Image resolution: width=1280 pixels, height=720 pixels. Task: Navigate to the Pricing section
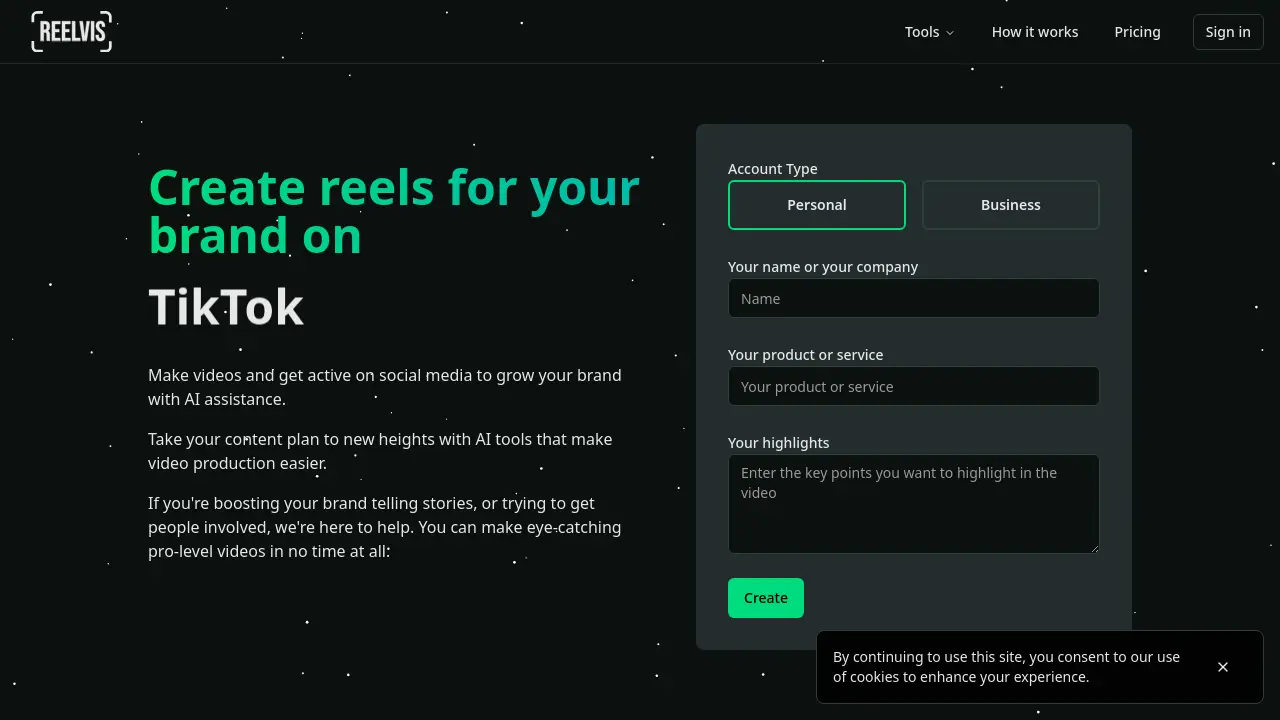(x=1137, y=31)
